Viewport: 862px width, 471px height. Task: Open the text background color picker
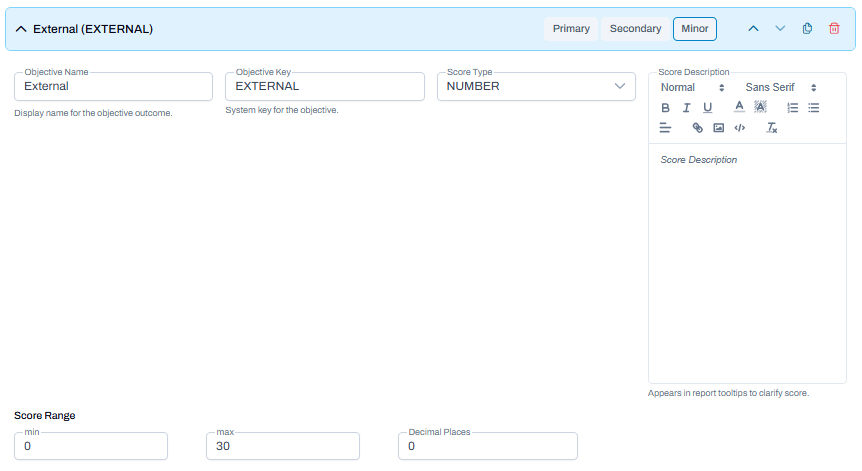760,107
